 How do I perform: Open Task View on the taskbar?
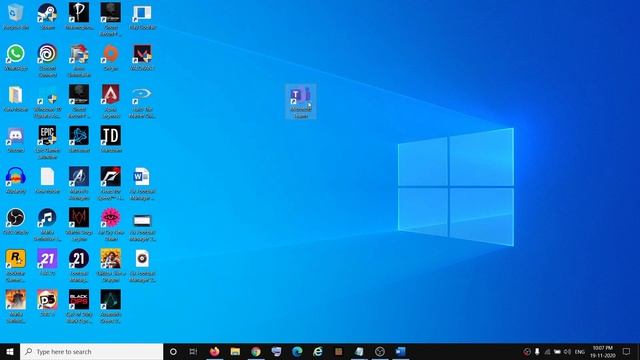click(193, 351)
